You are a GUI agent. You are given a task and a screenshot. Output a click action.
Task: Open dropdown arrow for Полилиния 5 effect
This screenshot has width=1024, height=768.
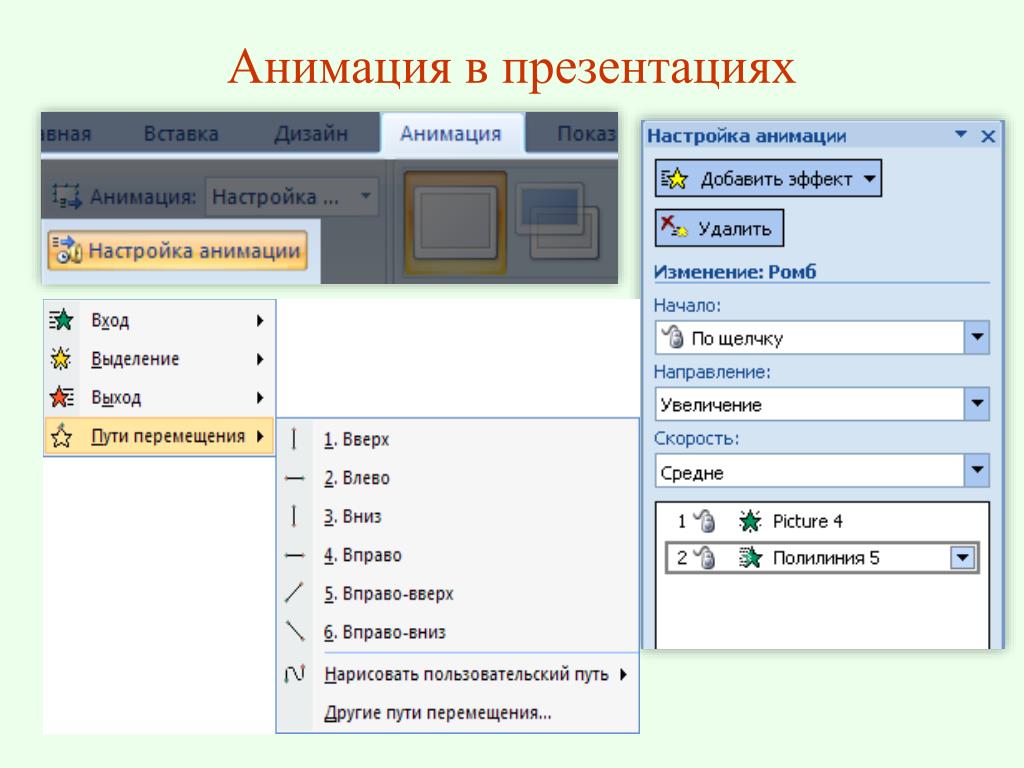tap(962, 558)
